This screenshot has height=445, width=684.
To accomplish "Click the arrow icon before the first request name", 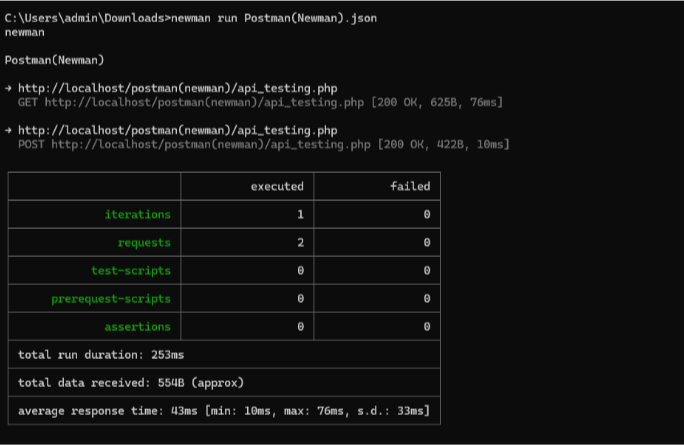I will point(8,88).
